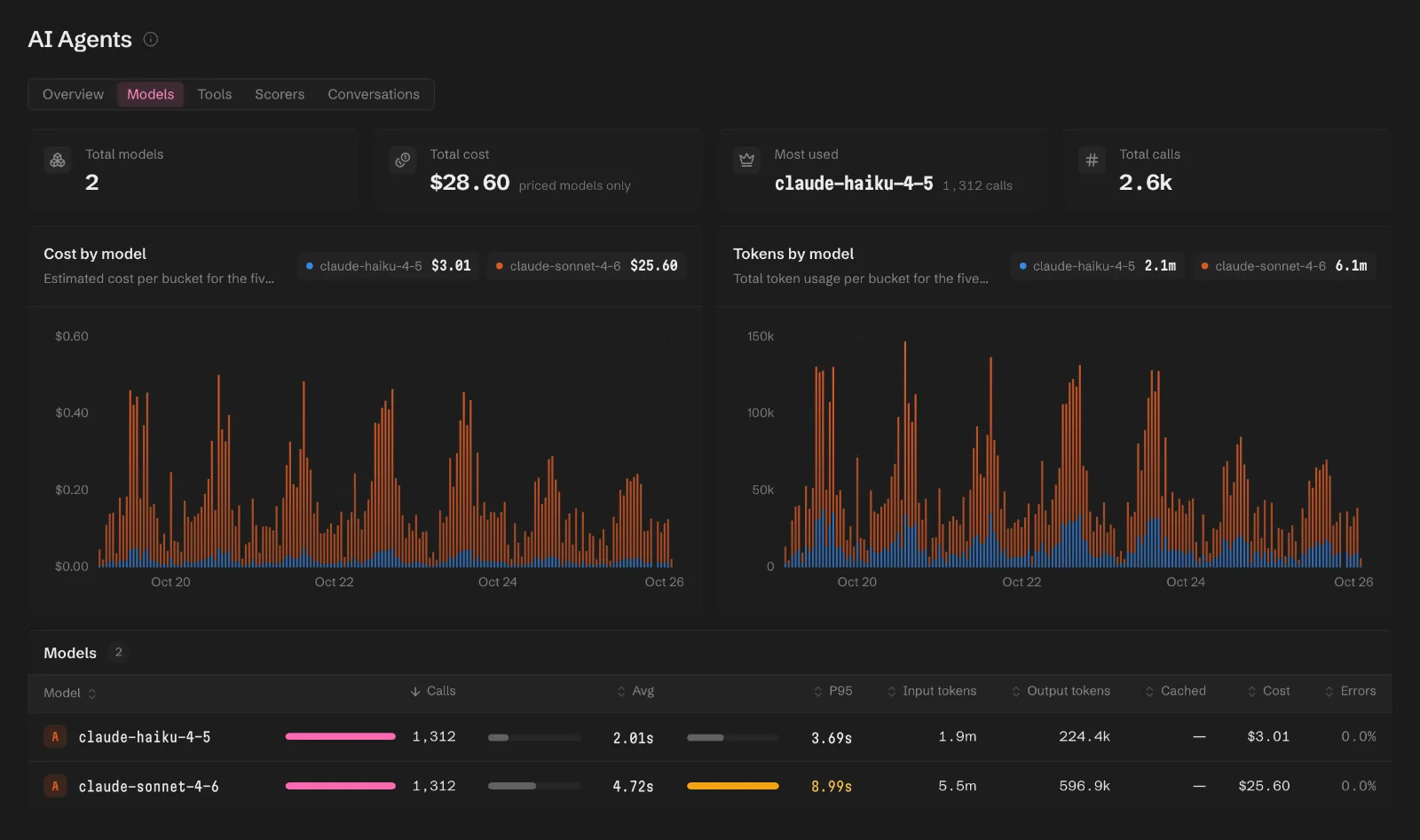Click the orange P95 bar for claude-sonnet-4-6

(733, 786)
